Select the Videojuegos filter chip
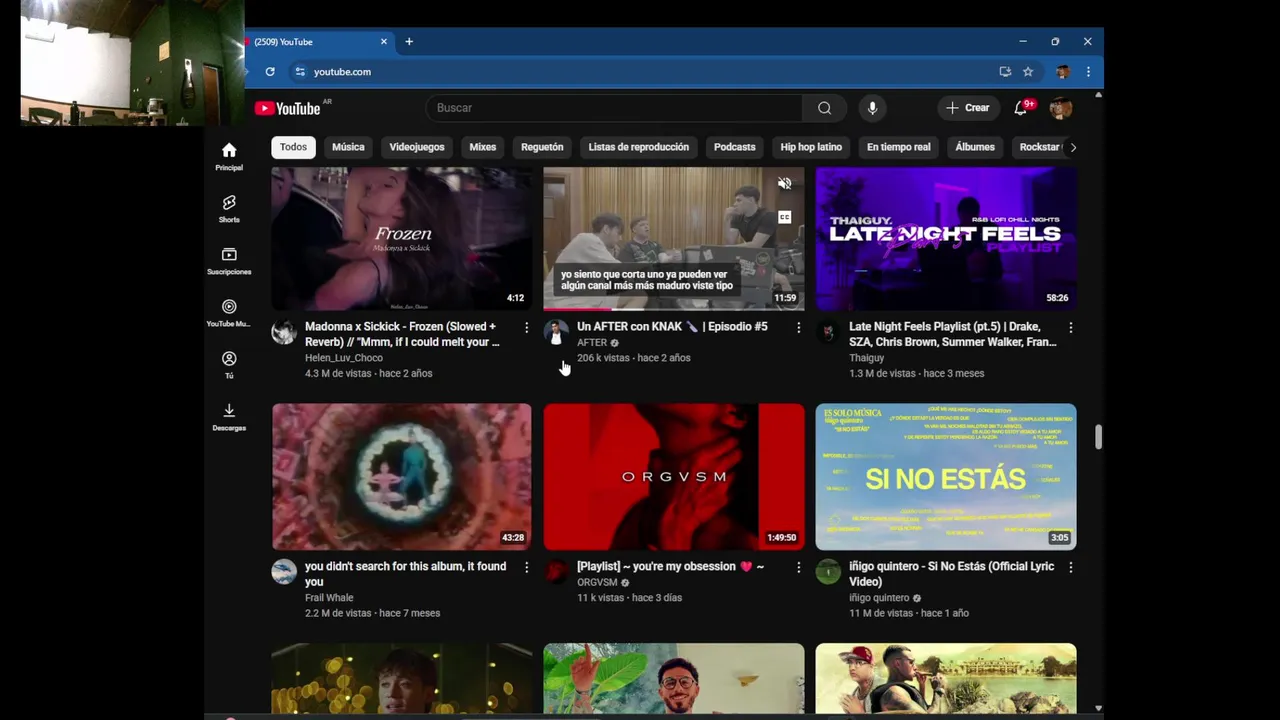The height and width of the screenshot is (720, 1280). tap(417, 147)
